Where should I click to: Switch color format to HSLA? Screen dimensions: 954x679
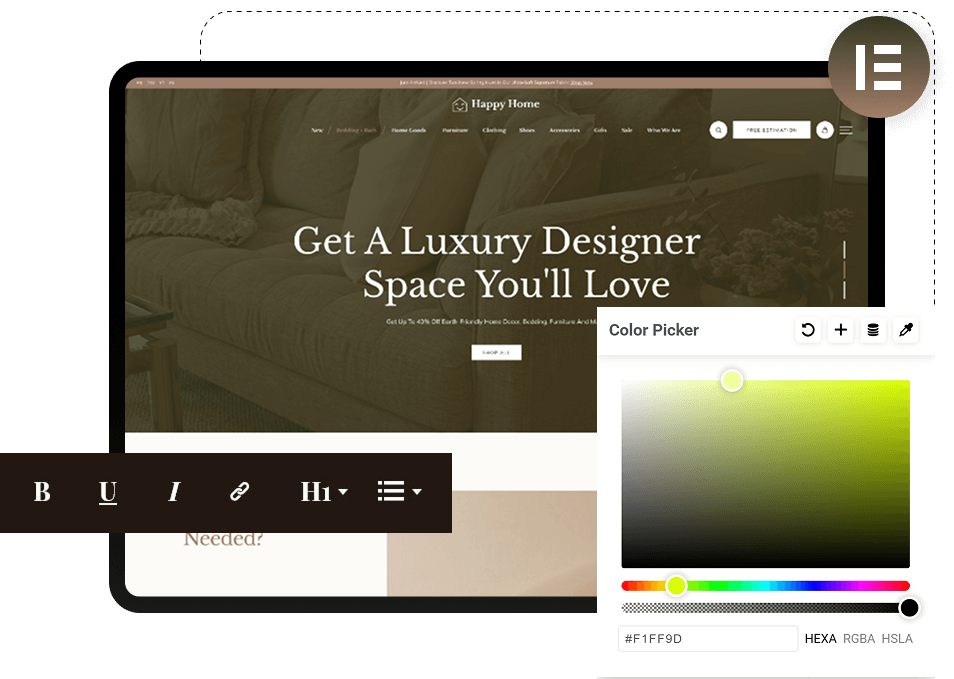896,639
